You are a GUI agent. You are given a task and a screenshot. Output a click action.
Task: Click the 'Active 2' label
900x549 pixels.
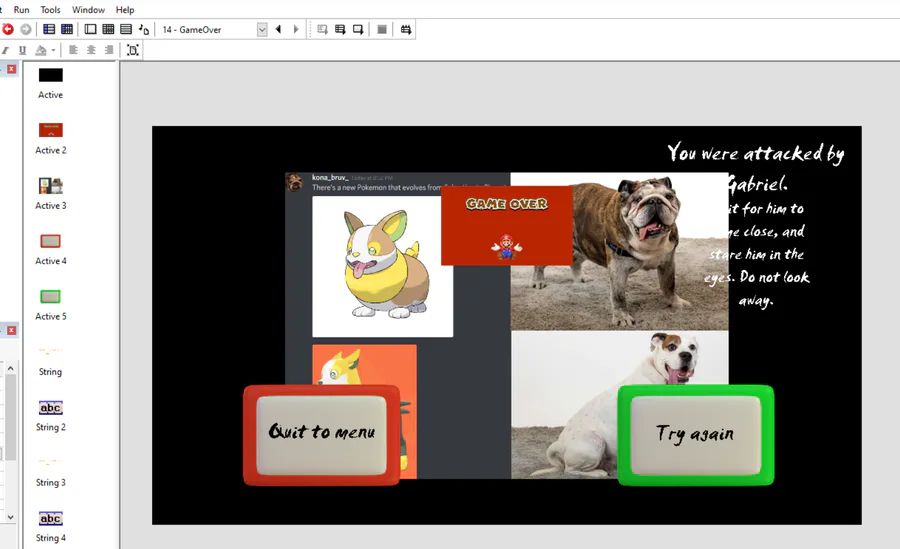coord(51,150)
